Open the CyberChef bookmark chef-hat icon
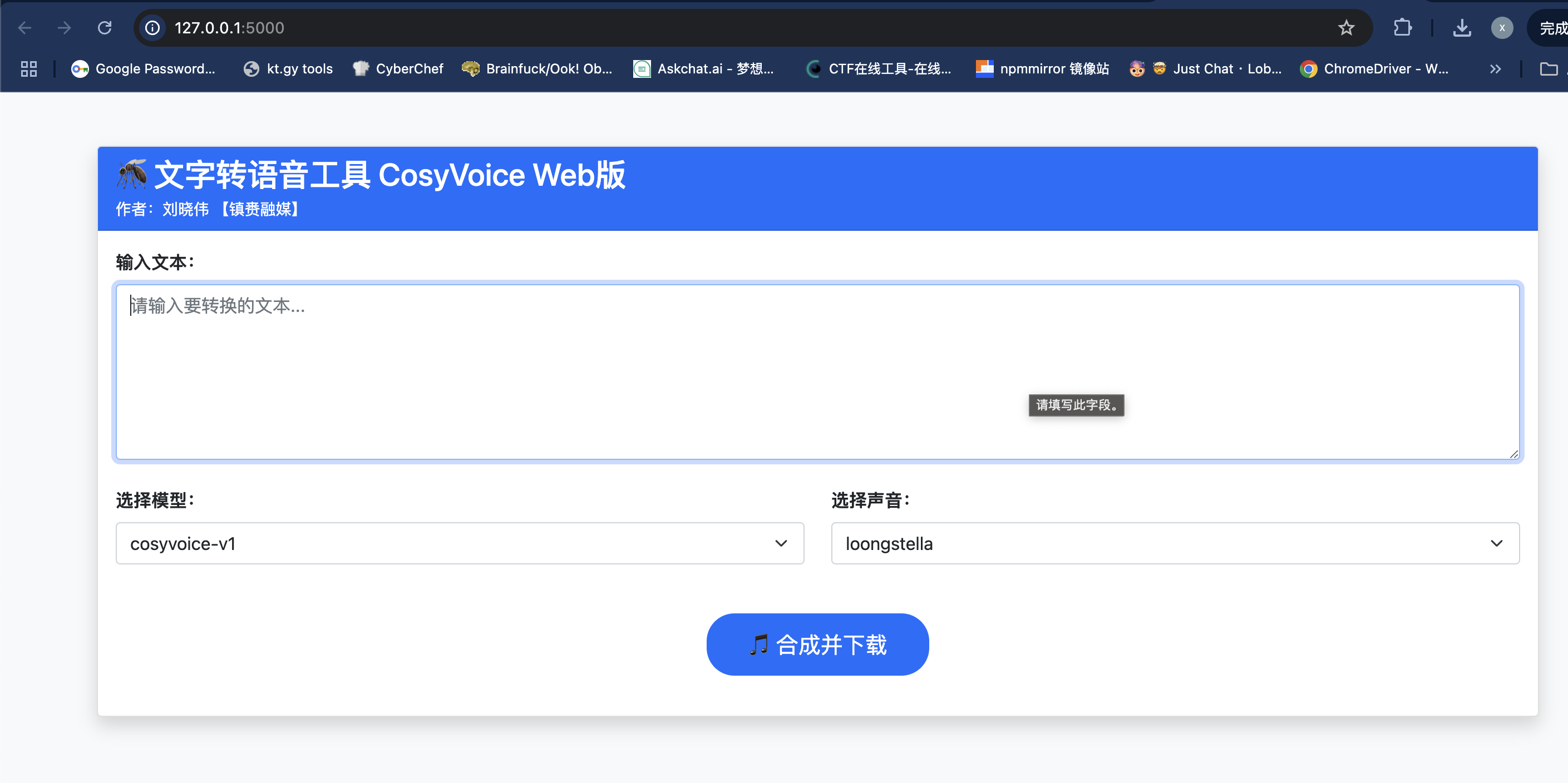 (361, 69)
